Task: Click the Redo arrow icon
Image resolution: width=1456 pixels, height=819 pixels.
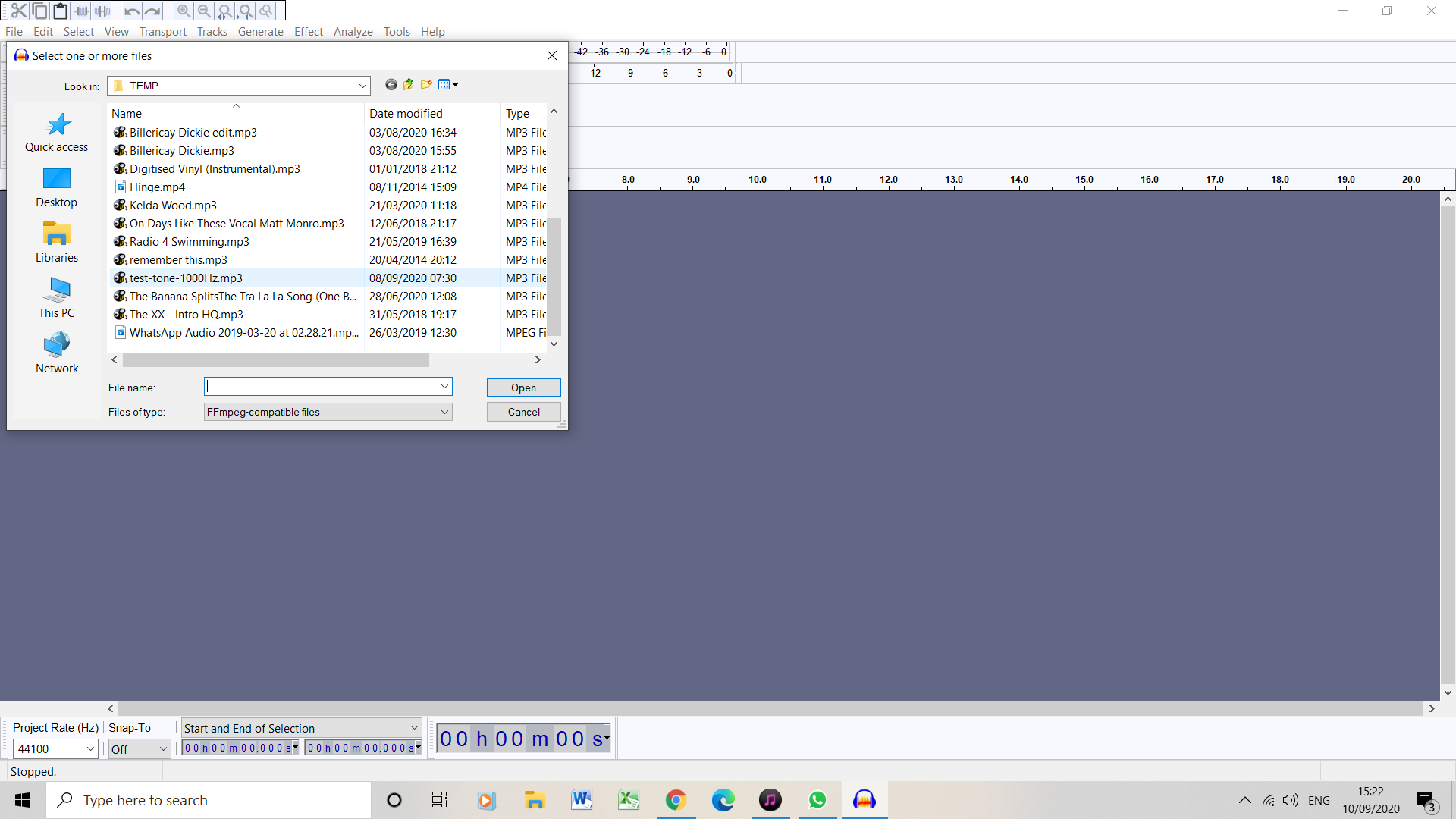Action: click(152, 11)
